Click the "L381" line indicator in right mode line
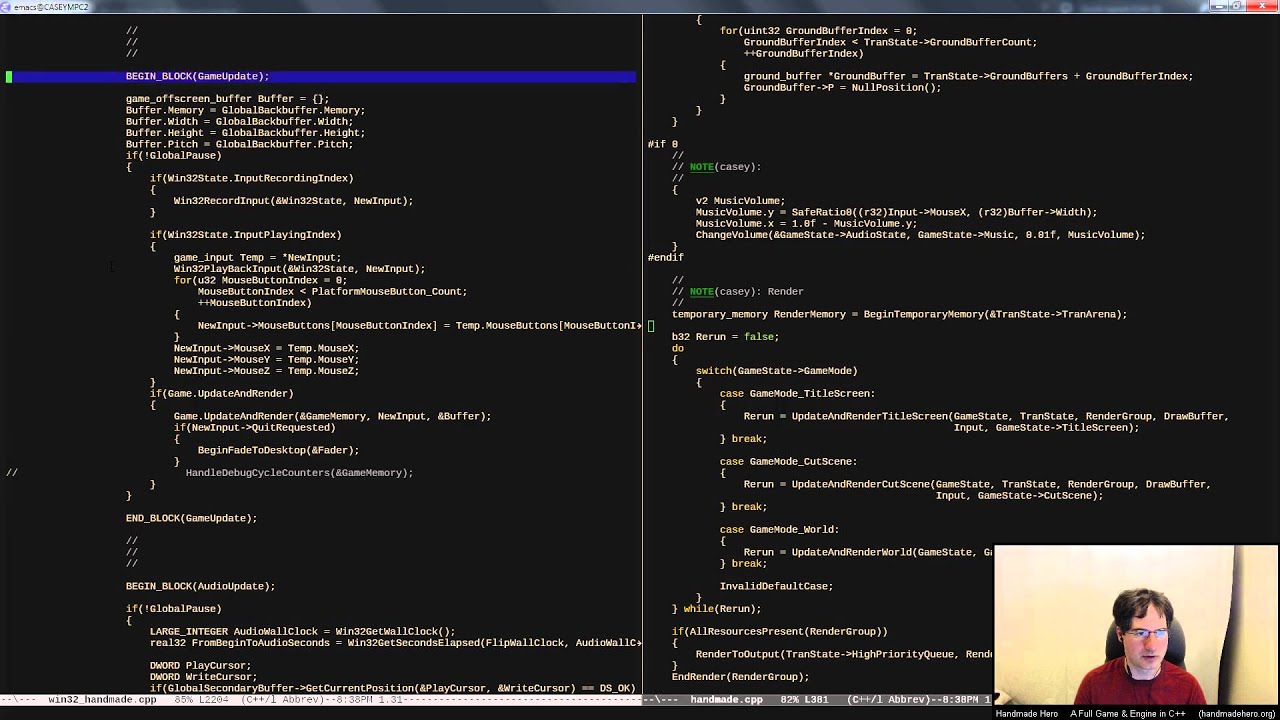The image size is (1280, 720). coord(817,700)
